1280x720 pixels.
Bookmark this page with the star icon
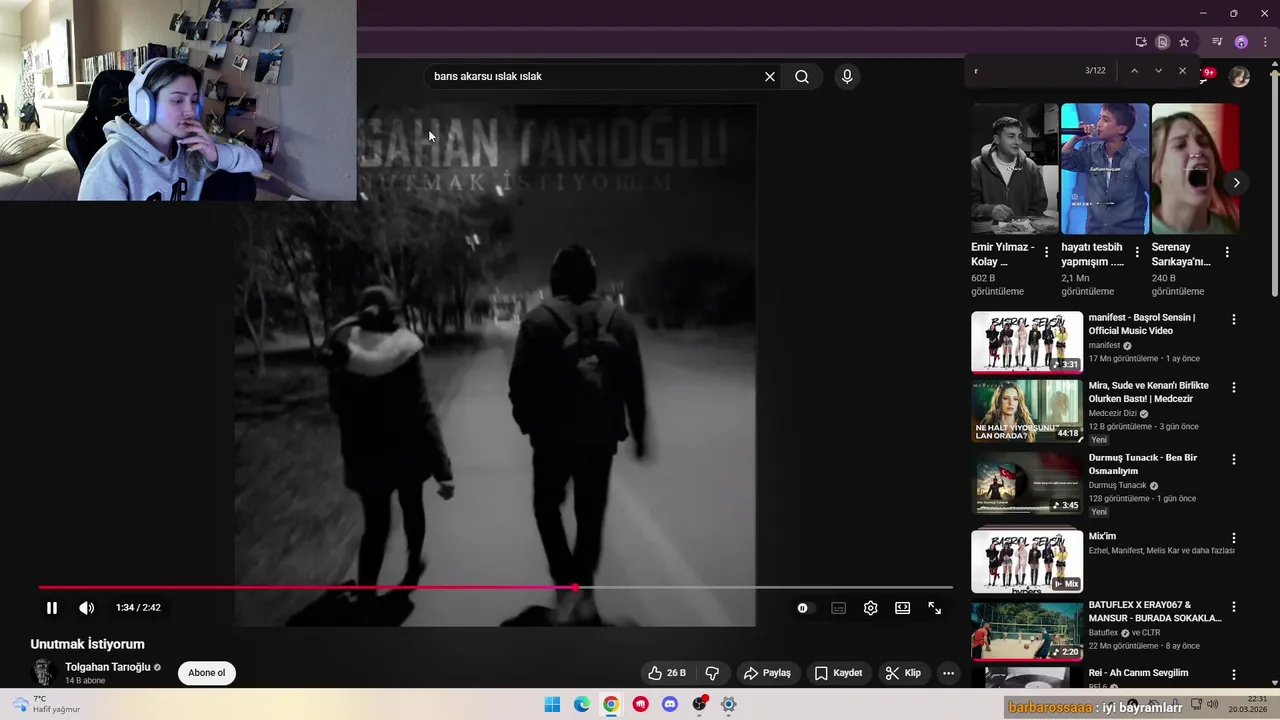[x=1184, y=42]
